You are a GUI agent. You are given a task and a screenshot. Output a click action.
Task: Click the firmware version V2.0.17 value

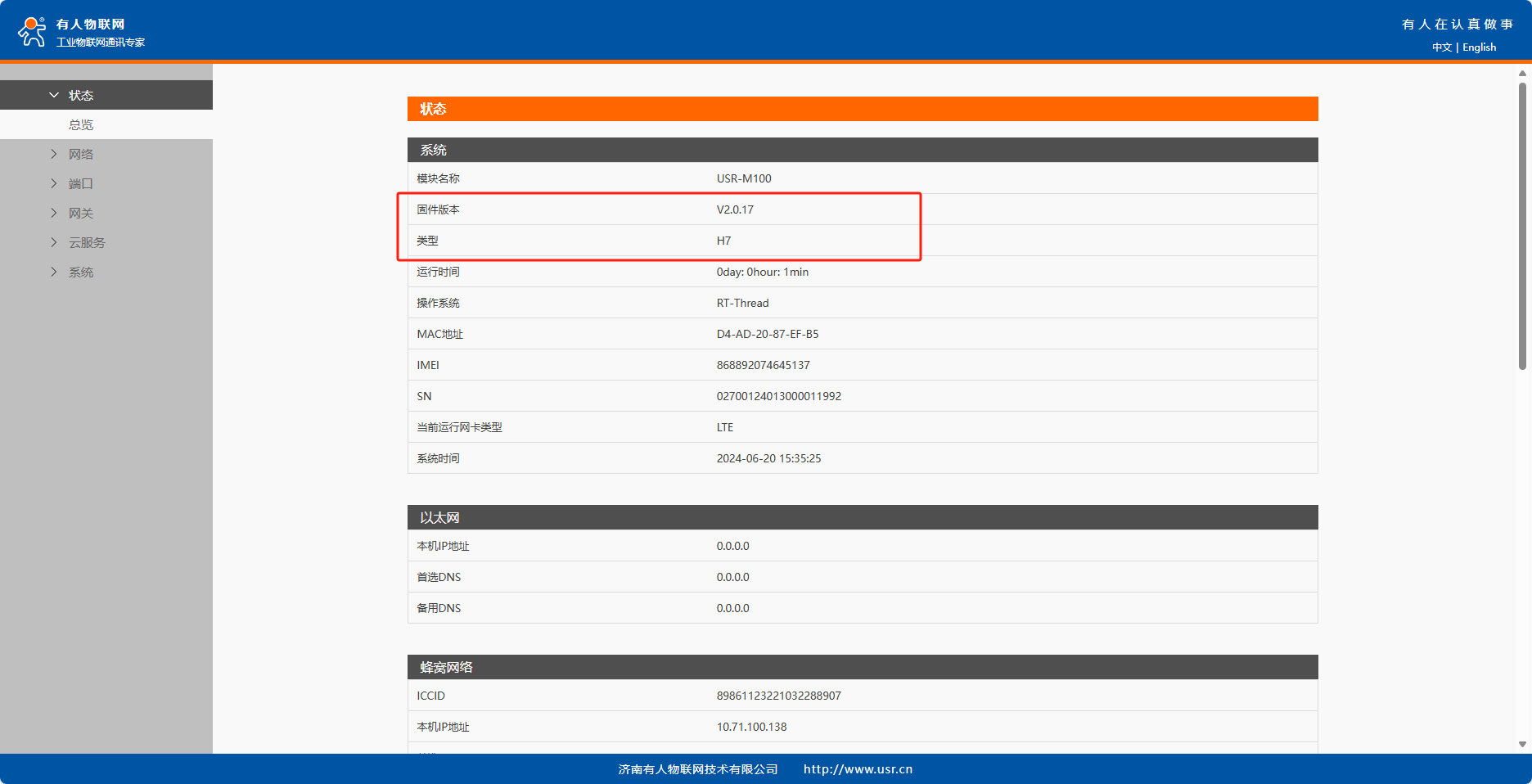click(735, 210)
